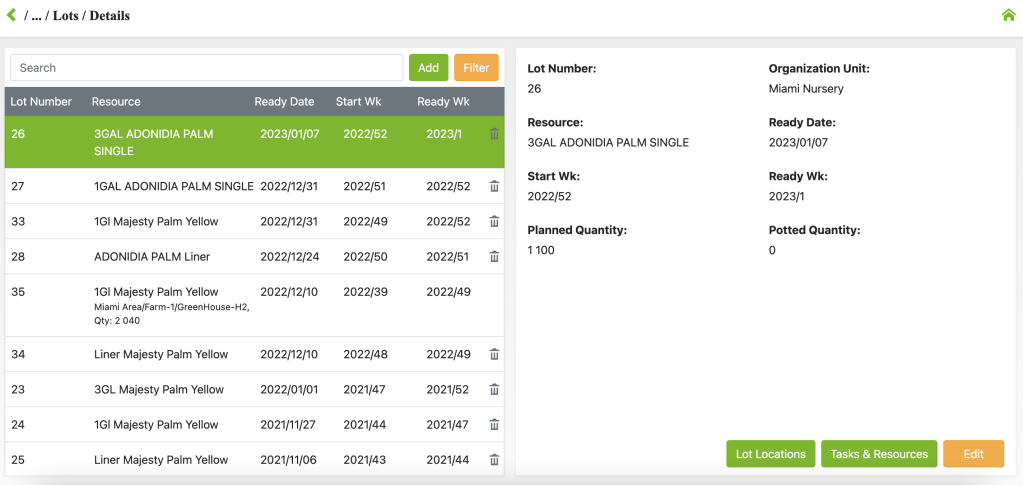Viewport: 1023px width, 485px height.
Task: Focus the Search input field
Action: [206, 68]
